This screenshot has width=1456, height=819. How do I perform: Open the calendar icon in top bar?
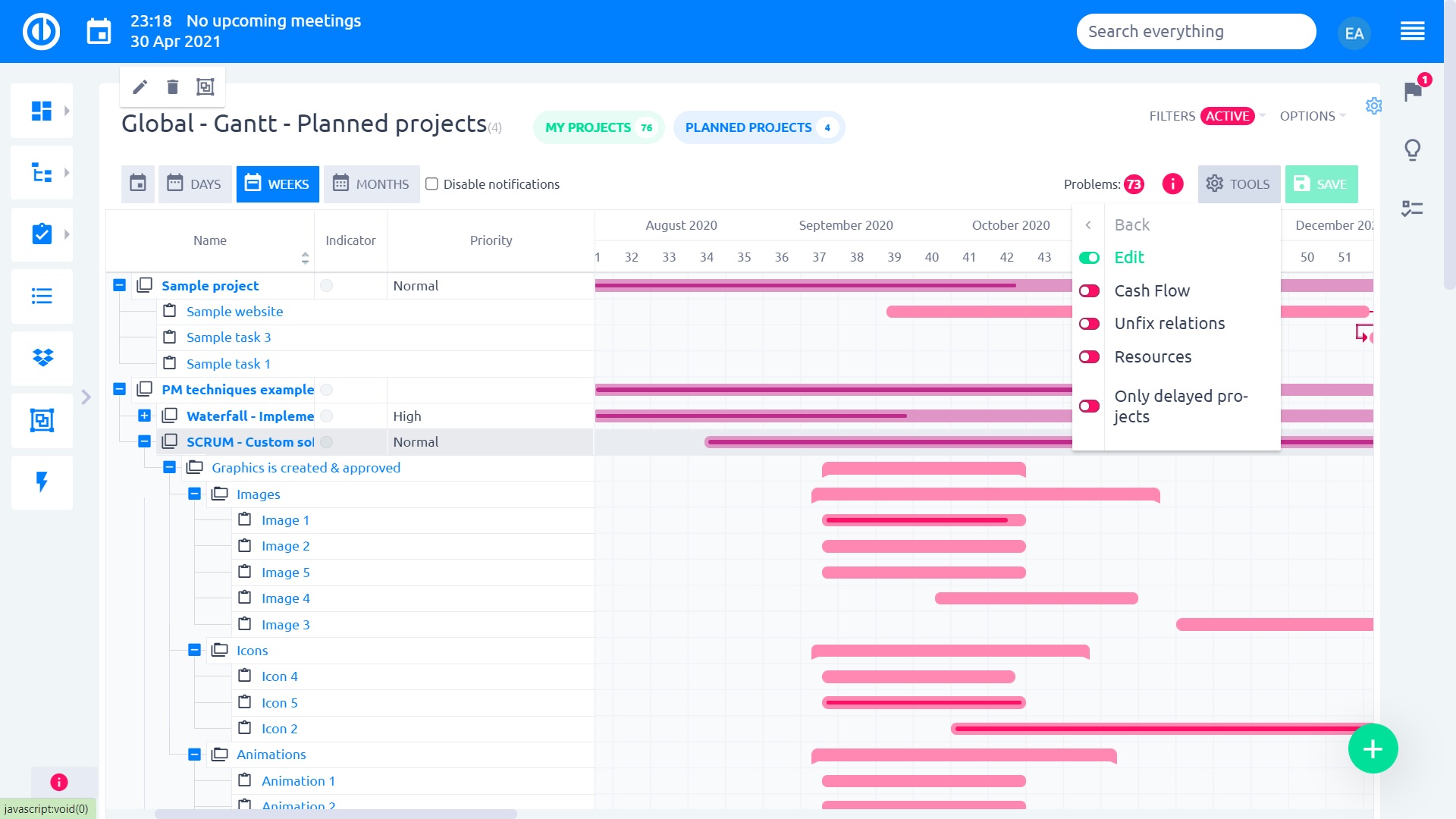99,32
